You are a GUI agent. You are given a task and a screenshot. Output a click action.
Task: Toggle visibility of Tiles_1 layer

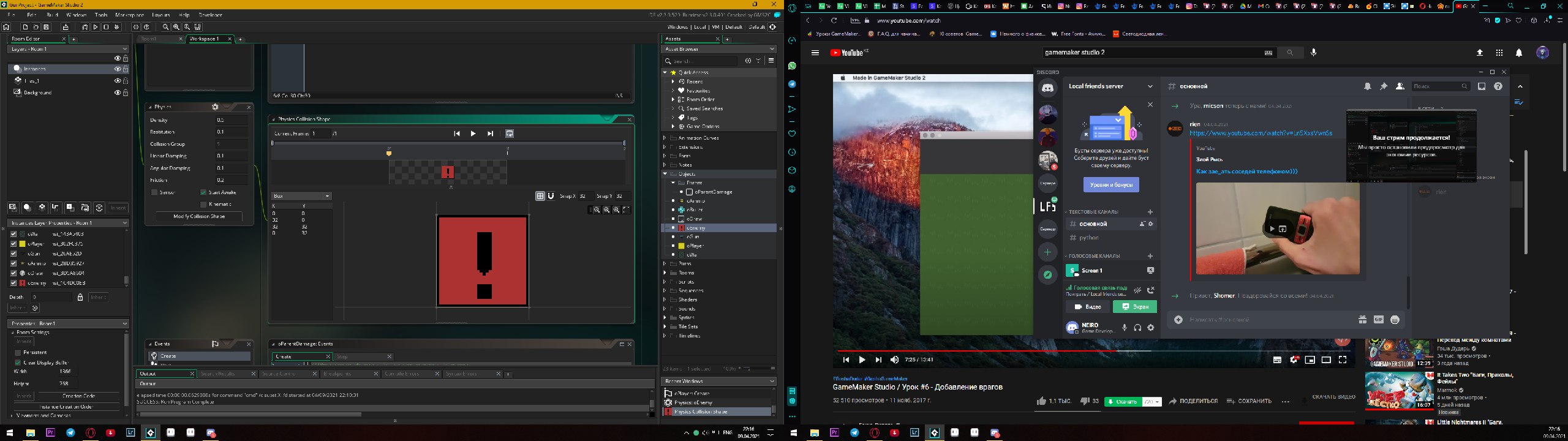[117, 80]
